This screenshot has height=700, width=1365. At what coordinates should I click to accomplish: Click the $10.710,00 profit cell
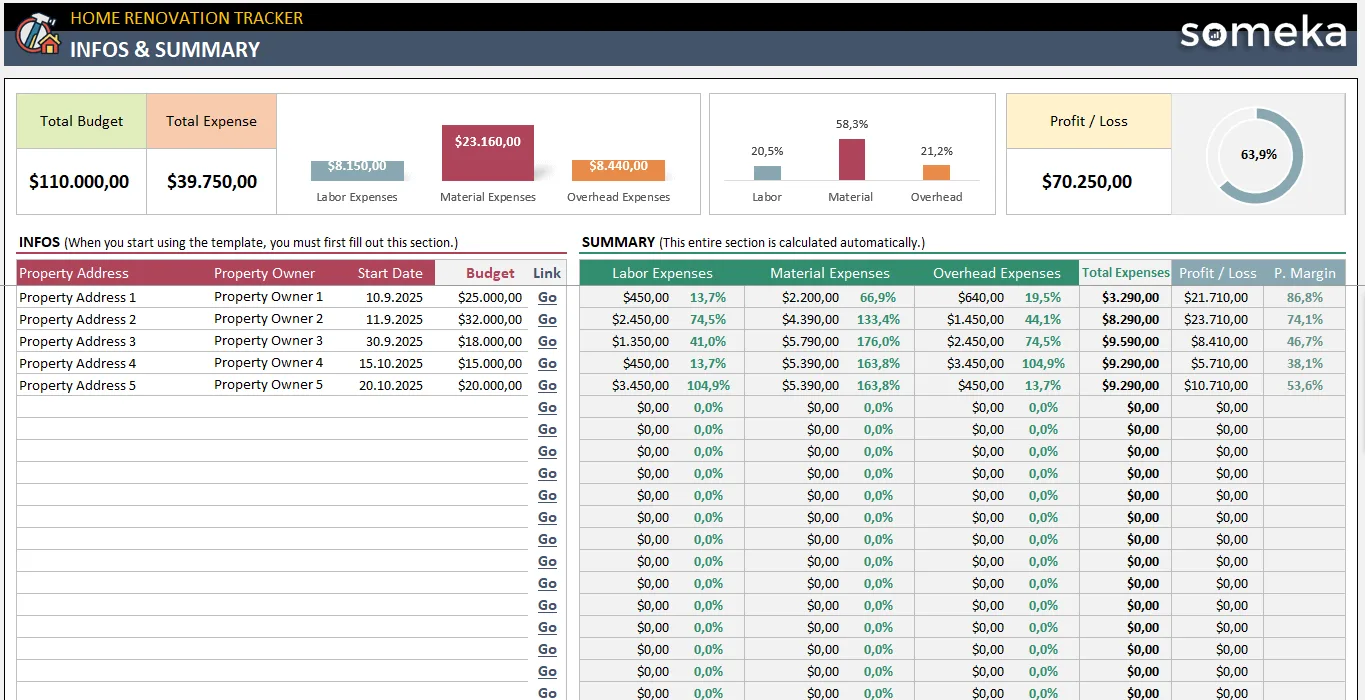(x=1218, y=385)
